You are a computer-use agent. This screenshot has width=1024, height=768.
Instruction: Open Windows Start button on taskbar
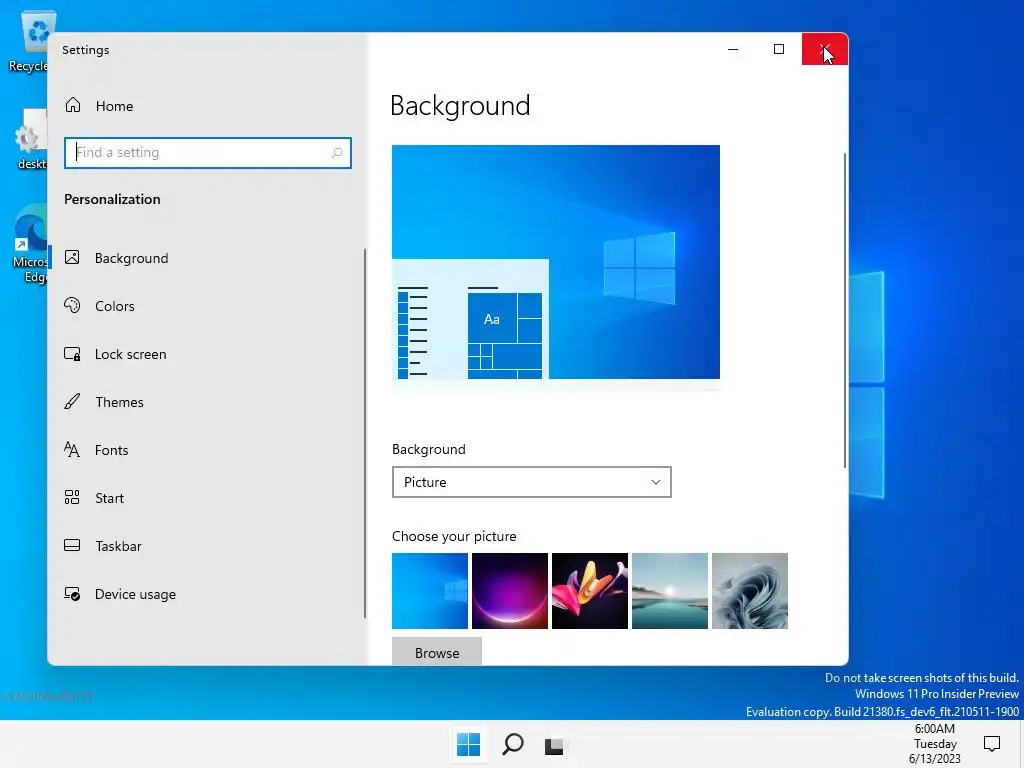[x=468, y=744]
